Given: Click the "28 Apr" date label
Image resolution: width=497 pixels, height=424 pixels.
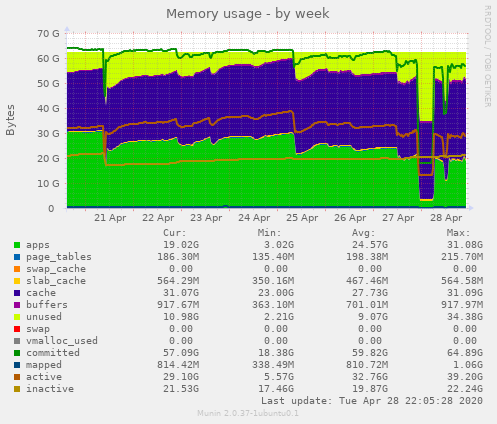Looking at the screenshot, I should point(446,218).
